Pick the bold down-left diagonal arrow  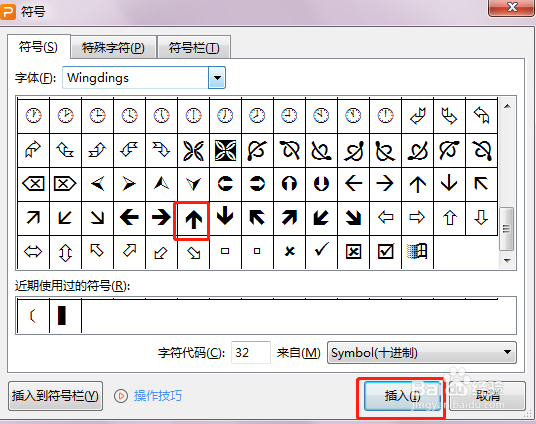(321, 218)
